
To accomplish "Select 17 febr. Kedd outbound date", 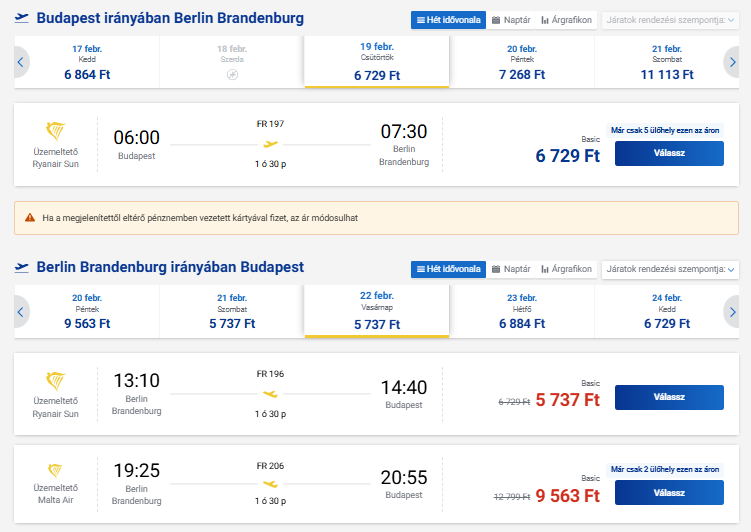I will [87, 62].
